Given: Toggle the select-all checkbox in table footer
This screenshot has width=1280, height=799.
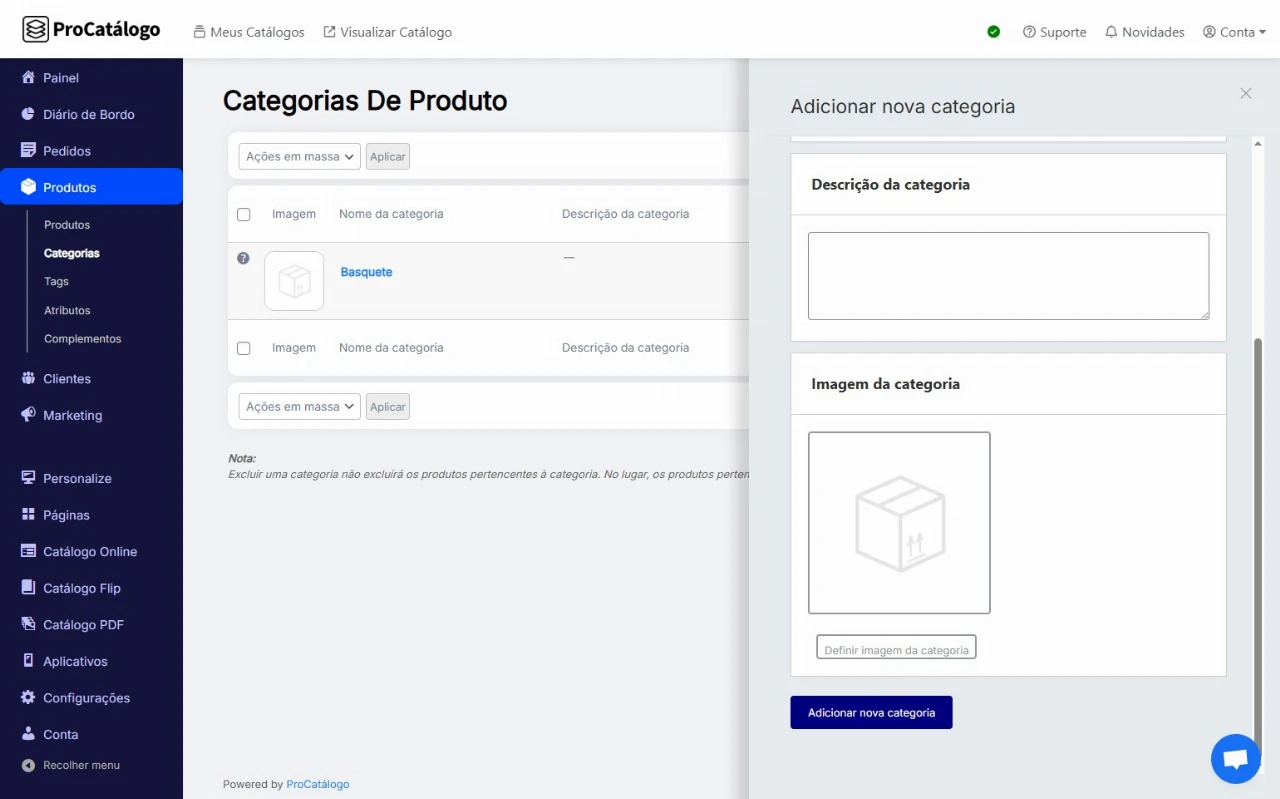Looking at the screenshot, I should (x=243, y=348).
